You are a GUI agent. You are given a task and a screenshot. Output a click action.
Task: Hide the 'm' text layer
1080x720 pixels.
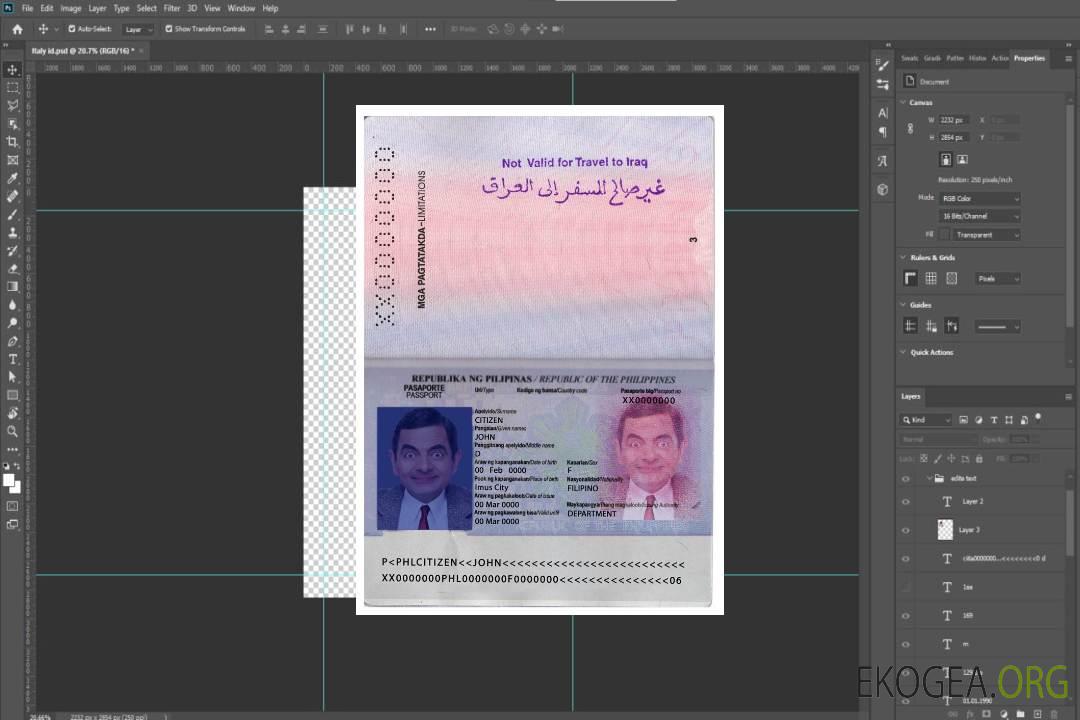[906, 645]
